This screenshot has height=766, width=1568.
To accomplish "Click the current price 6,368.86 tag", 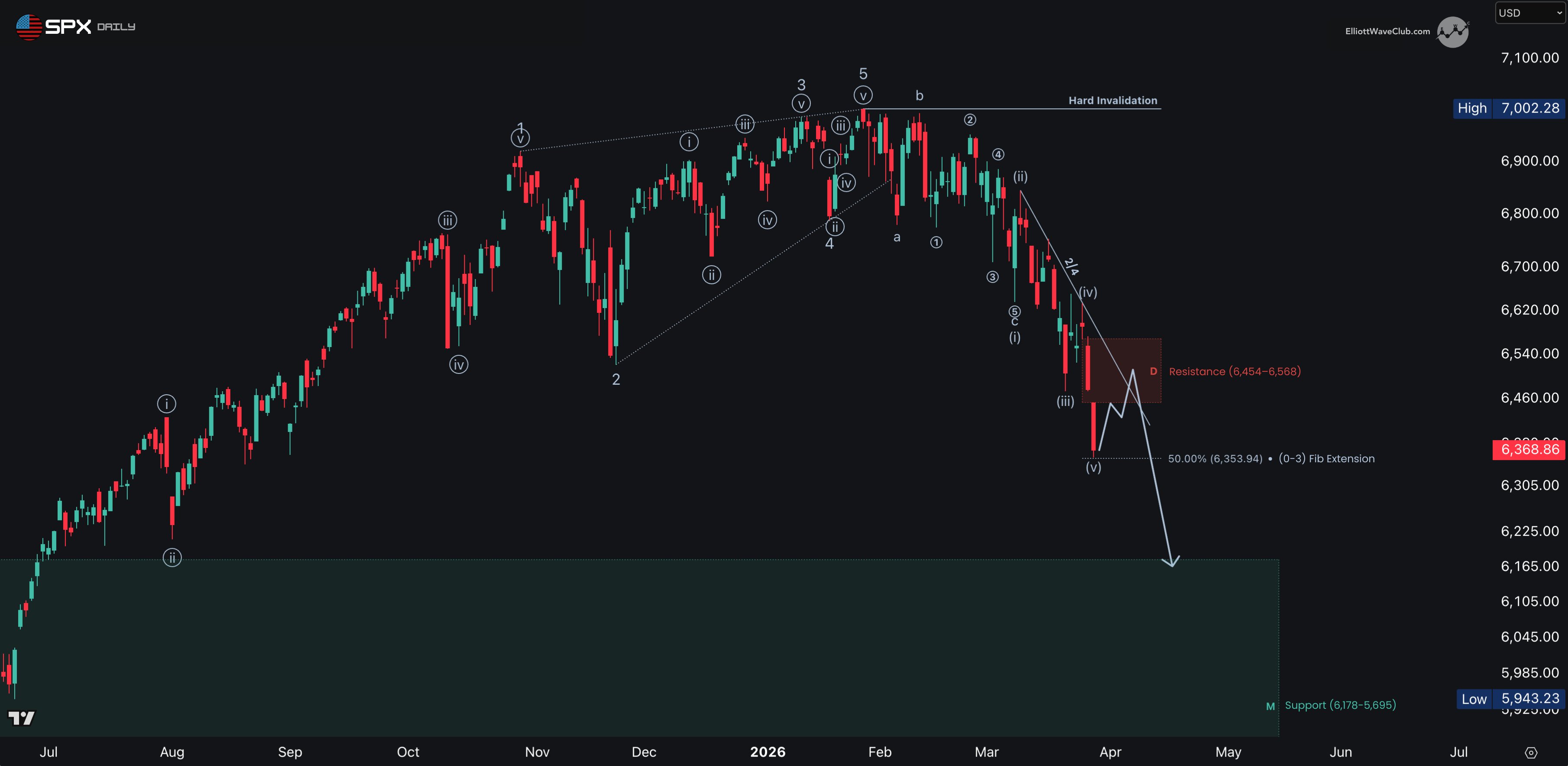I will 1529,449.
